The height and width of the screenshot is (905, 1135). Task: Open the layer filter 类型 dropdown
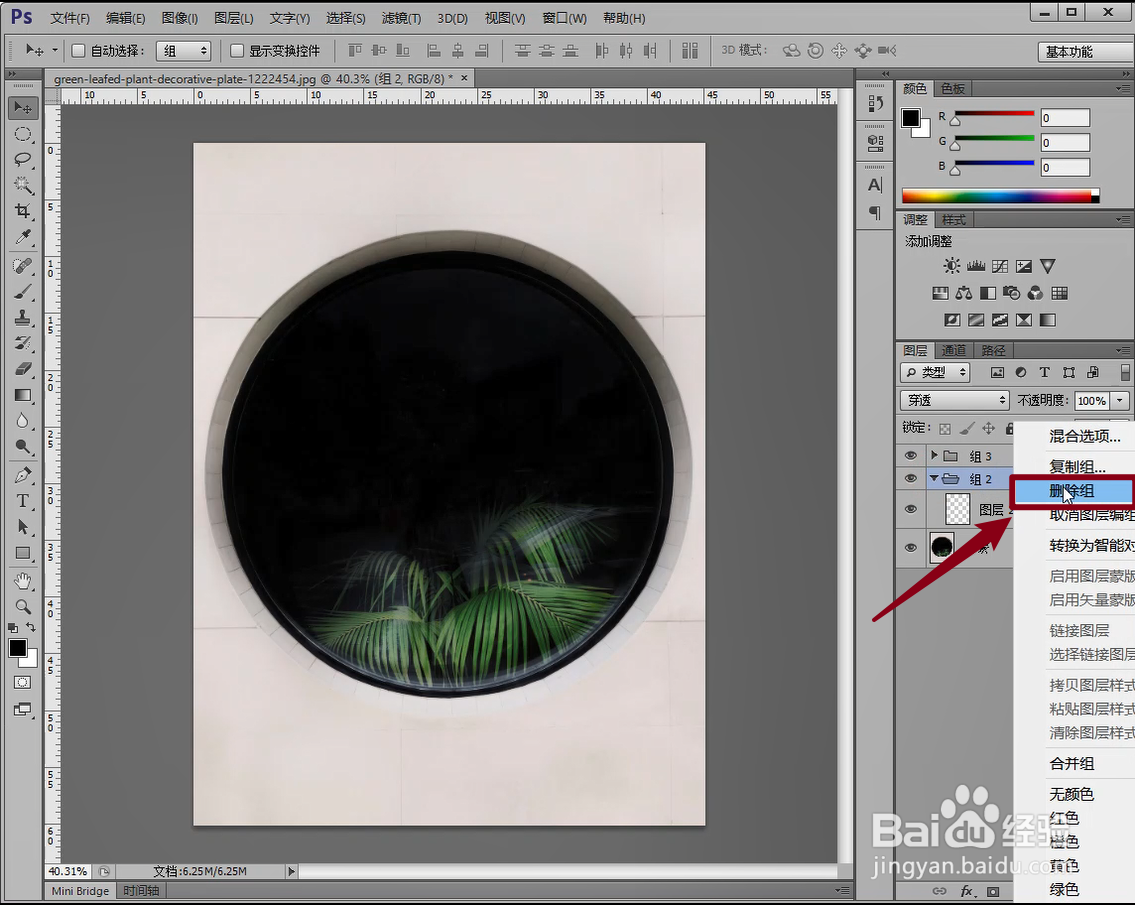click(935, 372)
